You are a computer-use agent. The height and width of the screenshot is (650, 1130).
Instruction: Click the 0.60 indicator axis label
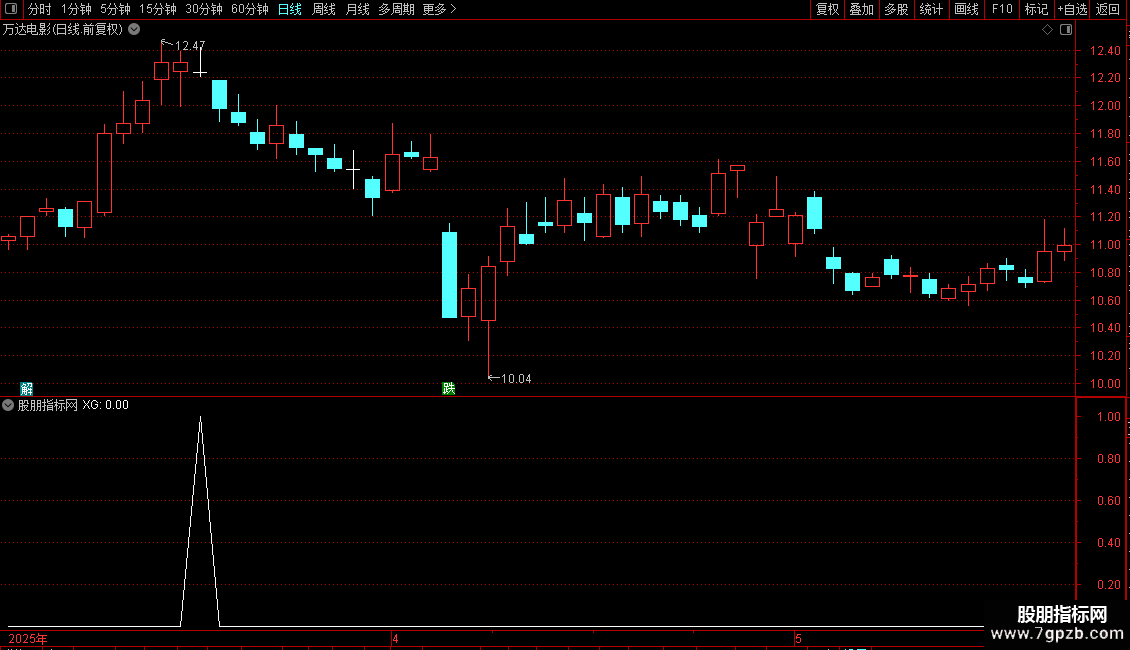pyautogui.click(x=1108, y=501)
